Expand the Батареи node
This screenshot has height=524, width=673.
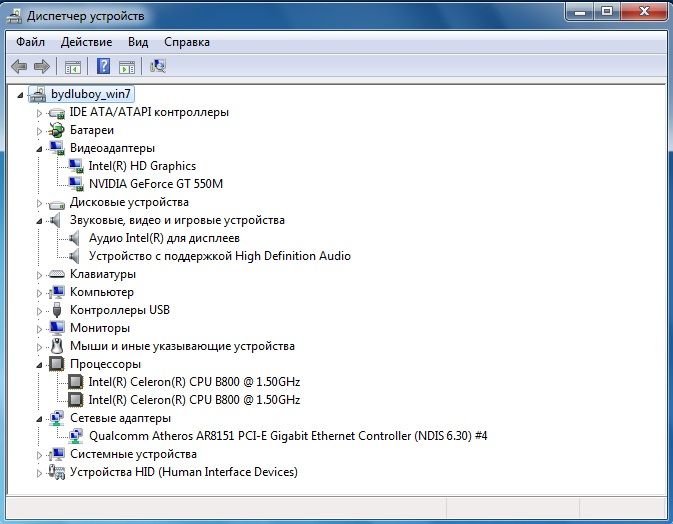tap(39, 131)
